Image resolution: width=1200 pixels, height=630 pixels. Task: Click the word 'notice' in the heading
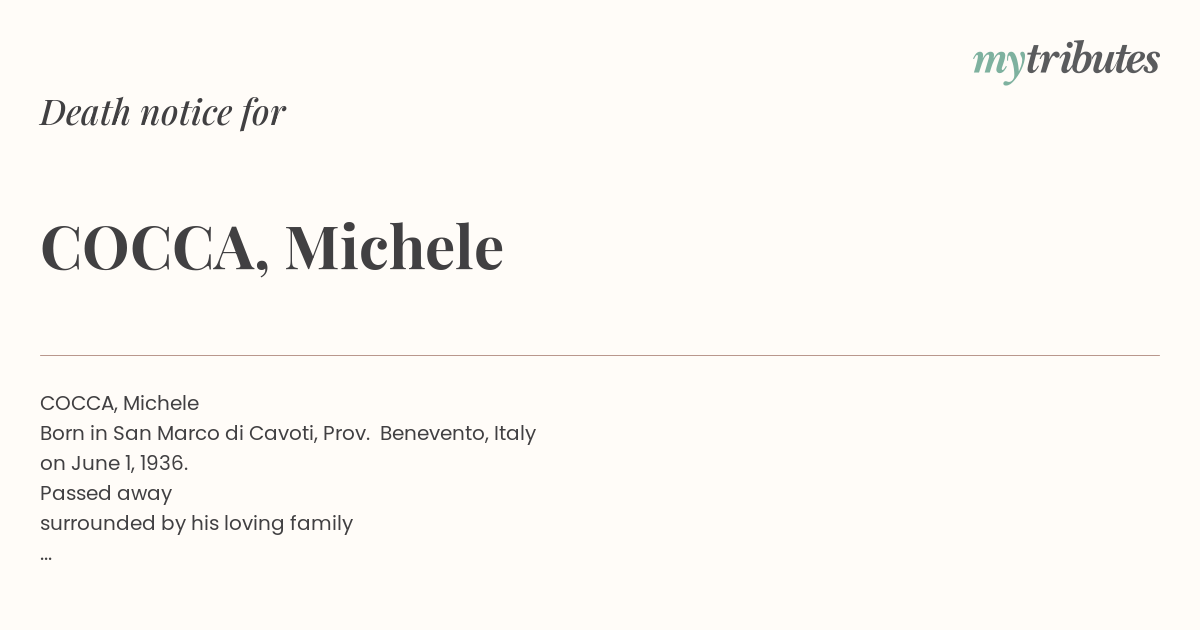coord(186,113)
